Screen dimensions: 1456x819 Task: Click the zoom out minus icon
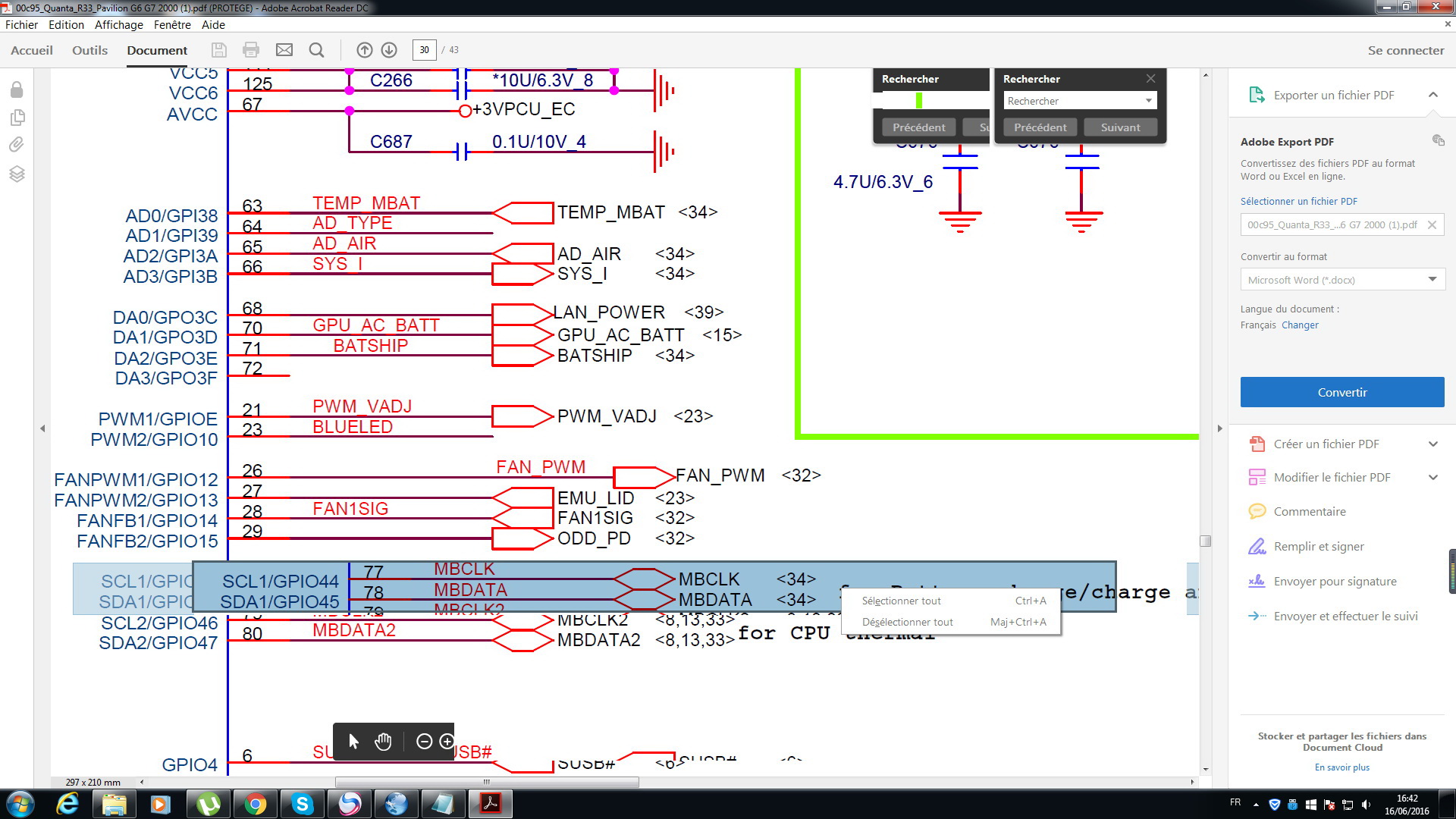[425, 742]
